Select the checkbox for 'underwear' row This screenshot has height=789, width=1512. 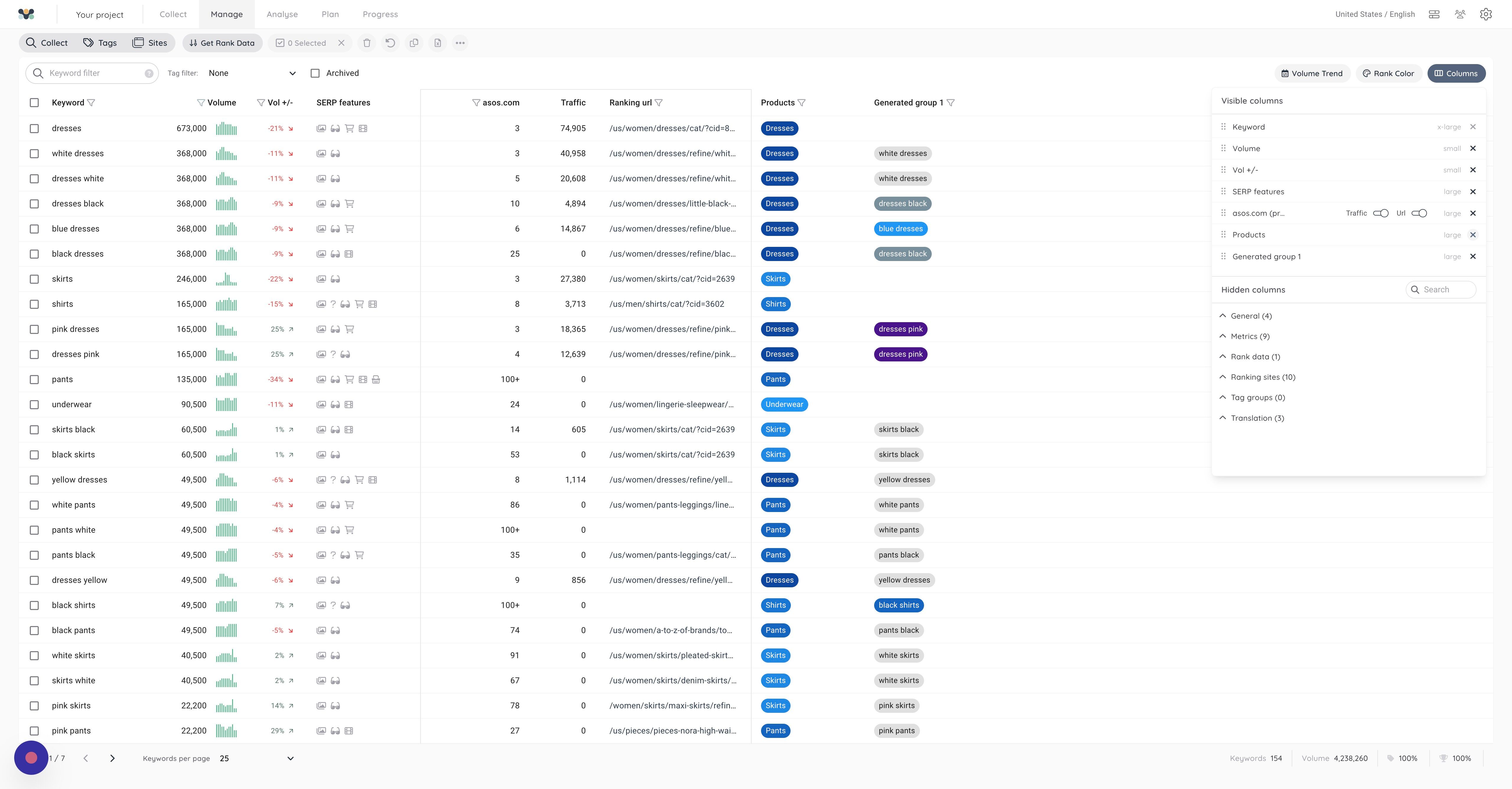34,405
